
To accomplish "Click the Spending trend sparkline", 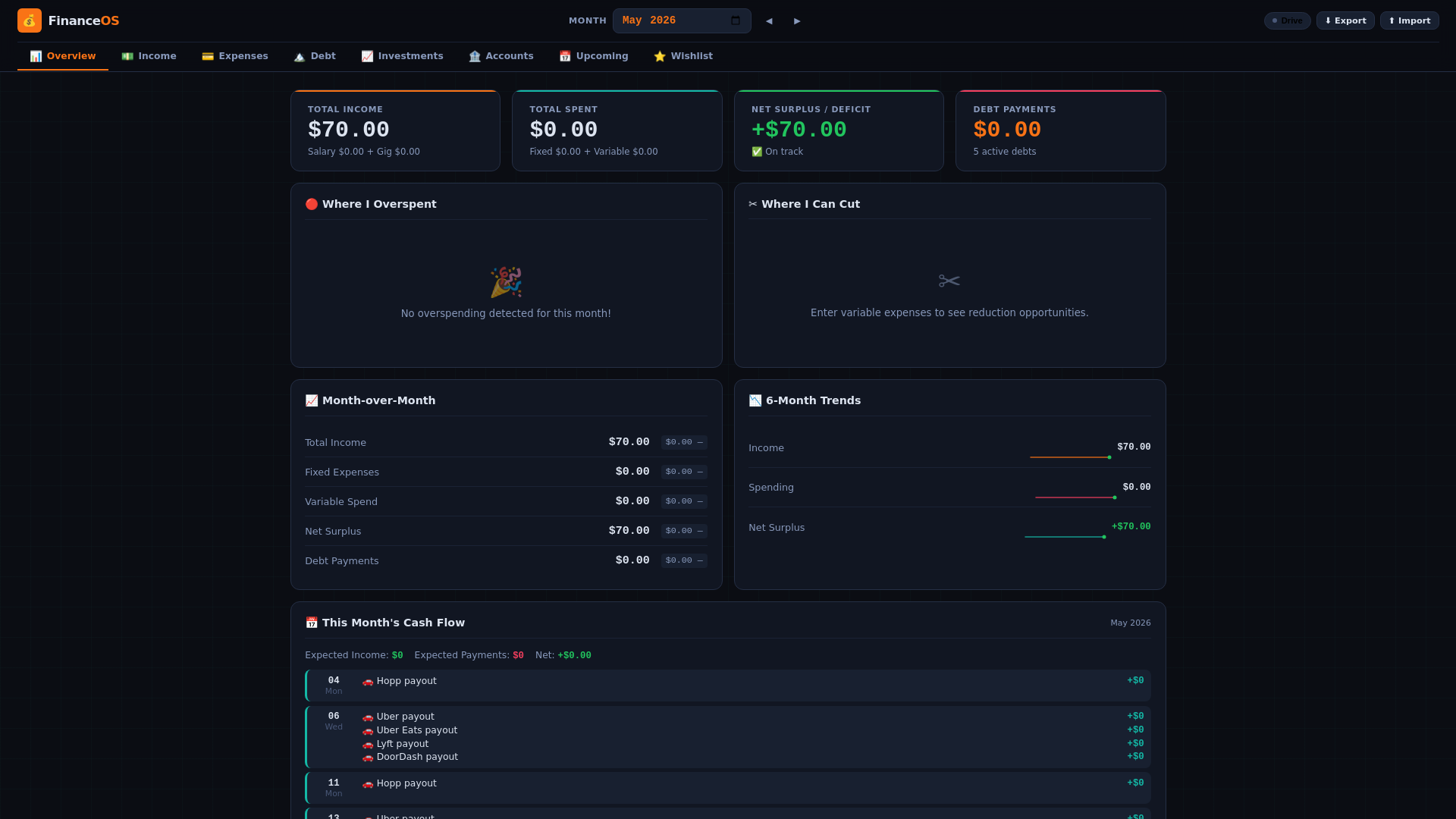I will (x=1075, y=497).
